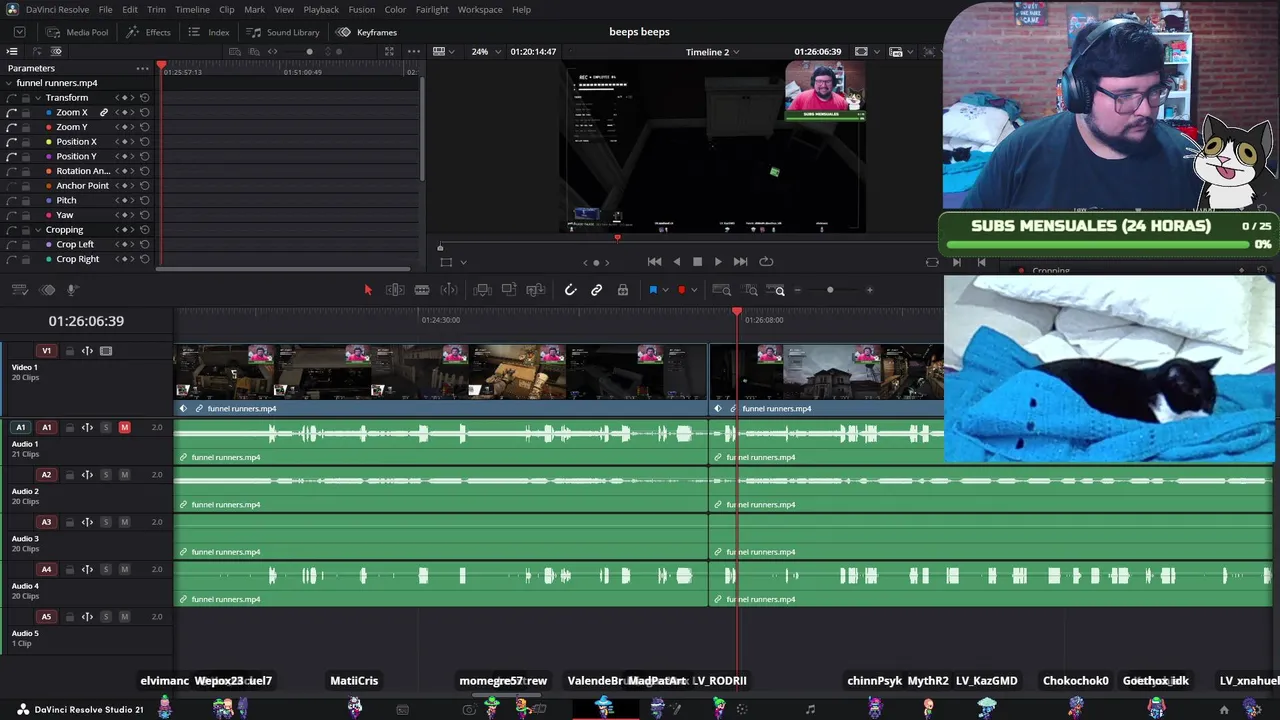Click the Replace Clip toolbar icon
Screen dimensions: 1280x720
point(536,290)
